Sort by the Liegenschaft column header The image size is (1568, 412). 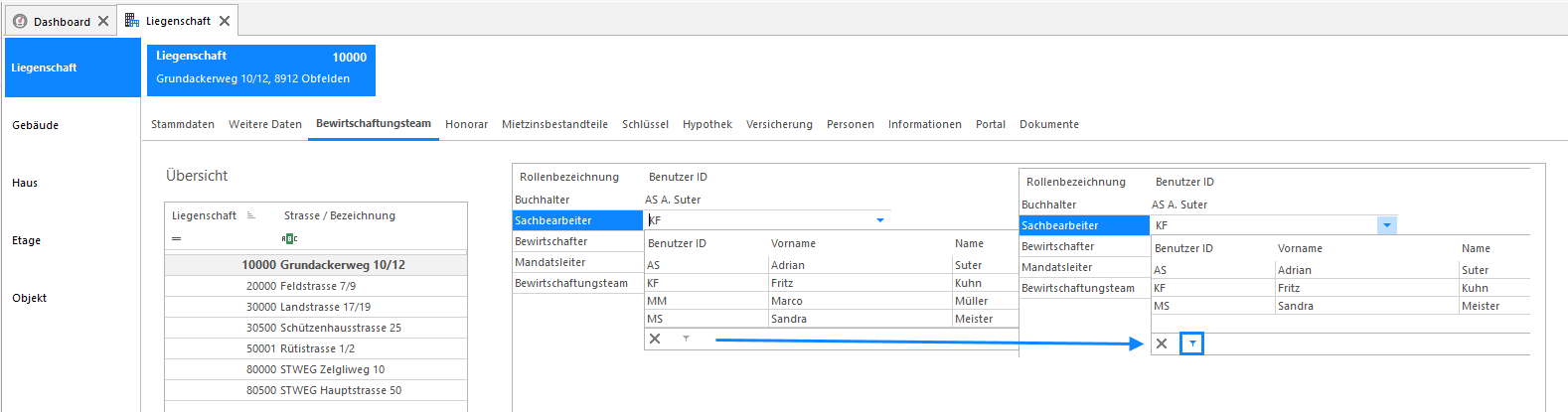tap(204, 215)
